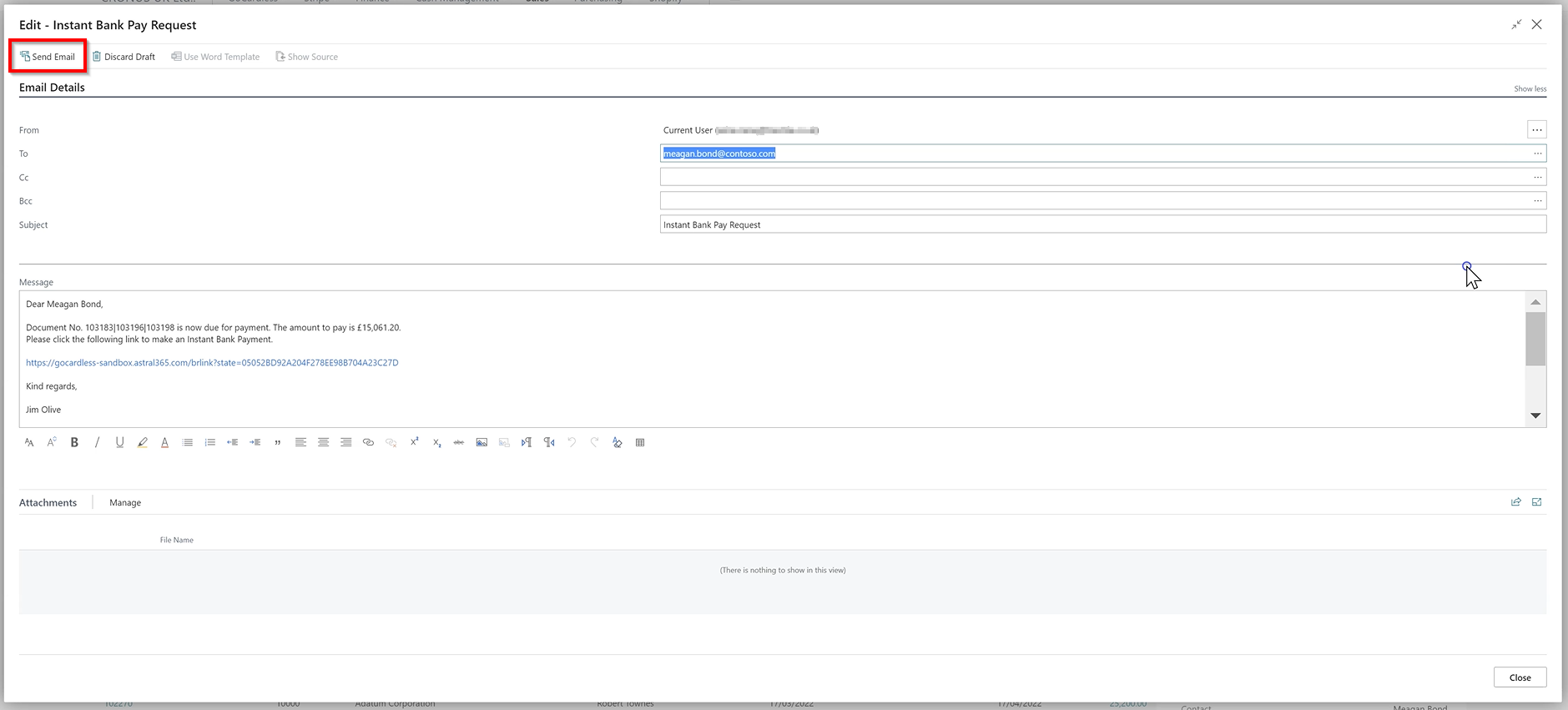Open the Bcc field lookup ellipsis
The height and width of the screenshot is (710, 1568).
click(1537, 201)
